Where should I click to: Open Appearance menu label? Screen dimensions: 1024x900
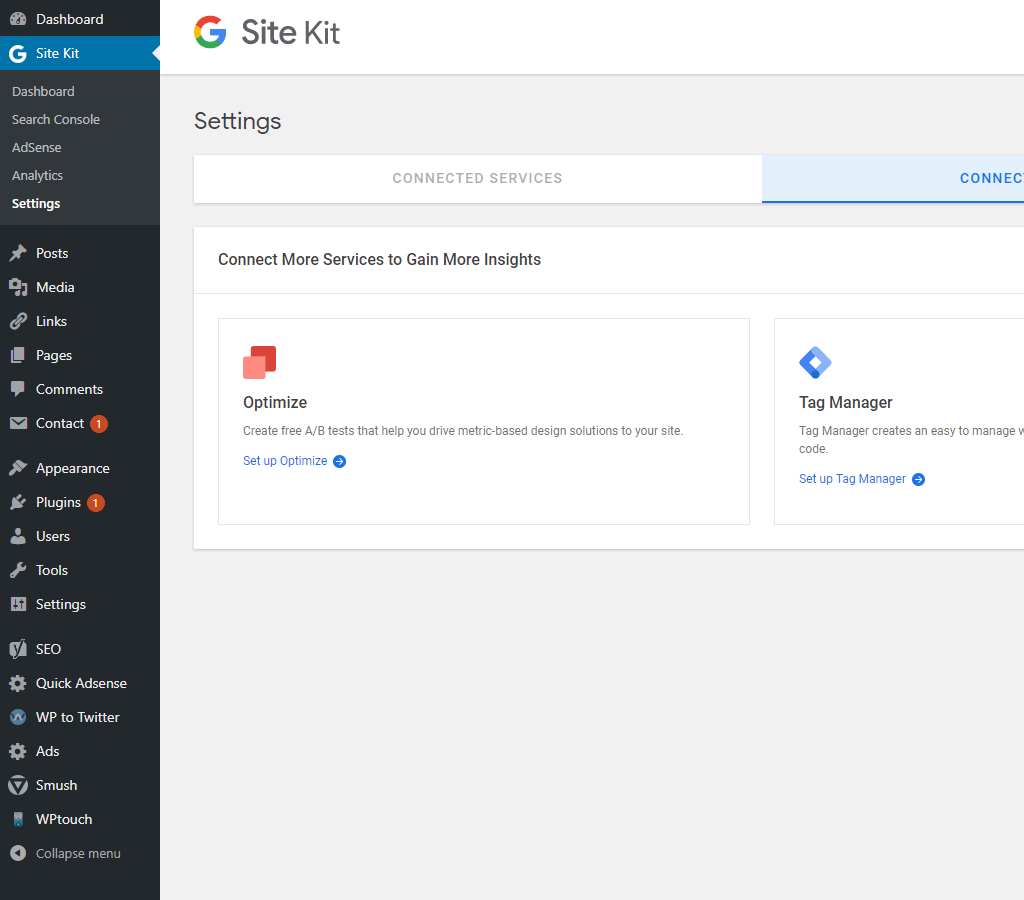coord(72,468)
